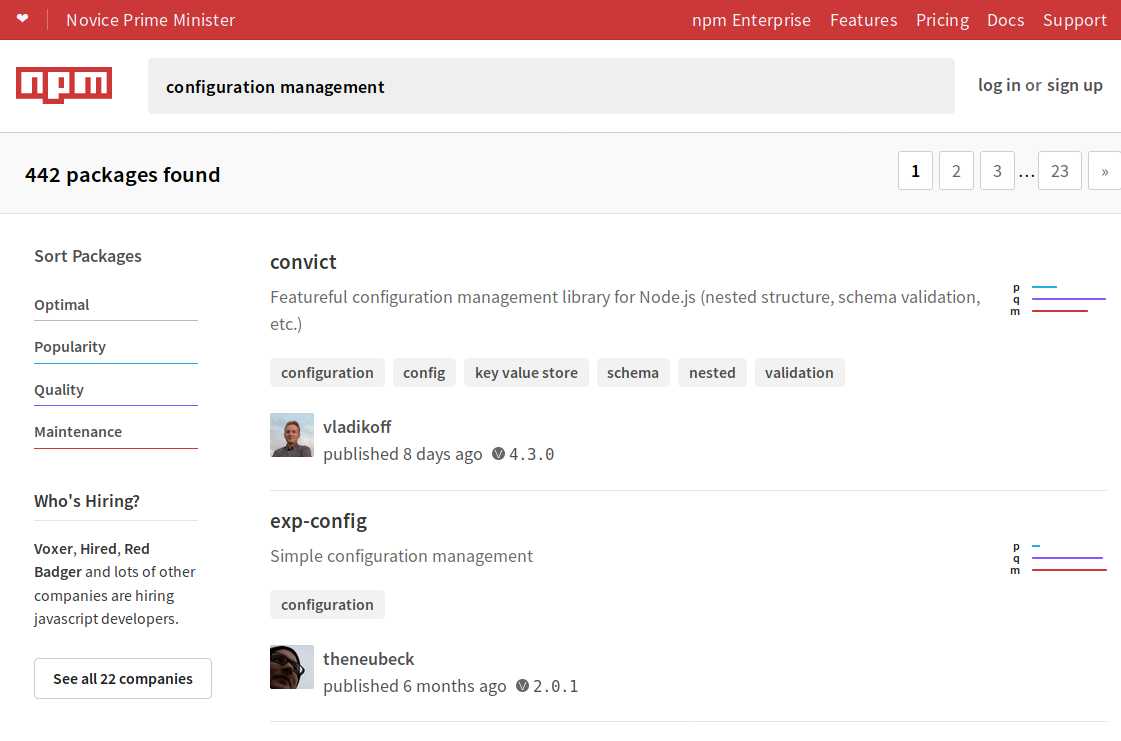Click the config tag
Screen dimensions: 1121x741
click(x=424, y=373)
